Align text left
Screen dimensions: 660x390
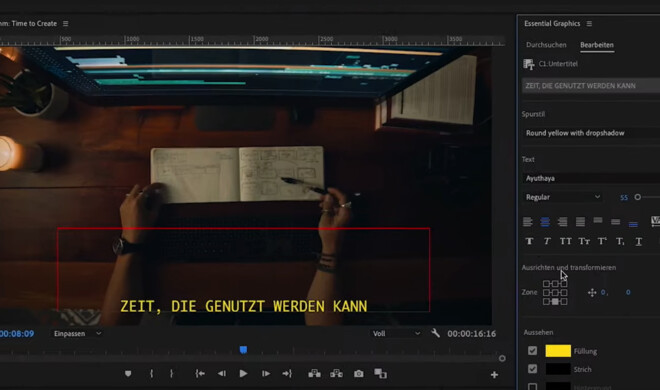pyautogui.click(x=527, y=222)
